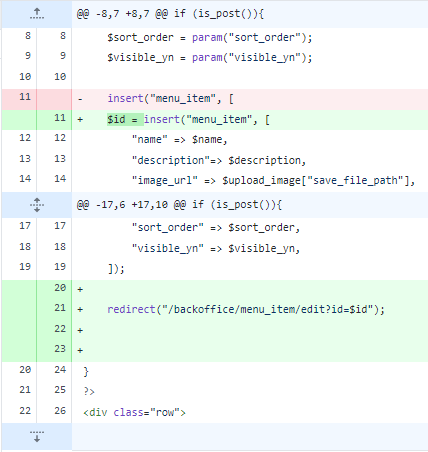428x452 pixels.
Task: Click the highlighted $id = assignment text
Action: point(125,119)
